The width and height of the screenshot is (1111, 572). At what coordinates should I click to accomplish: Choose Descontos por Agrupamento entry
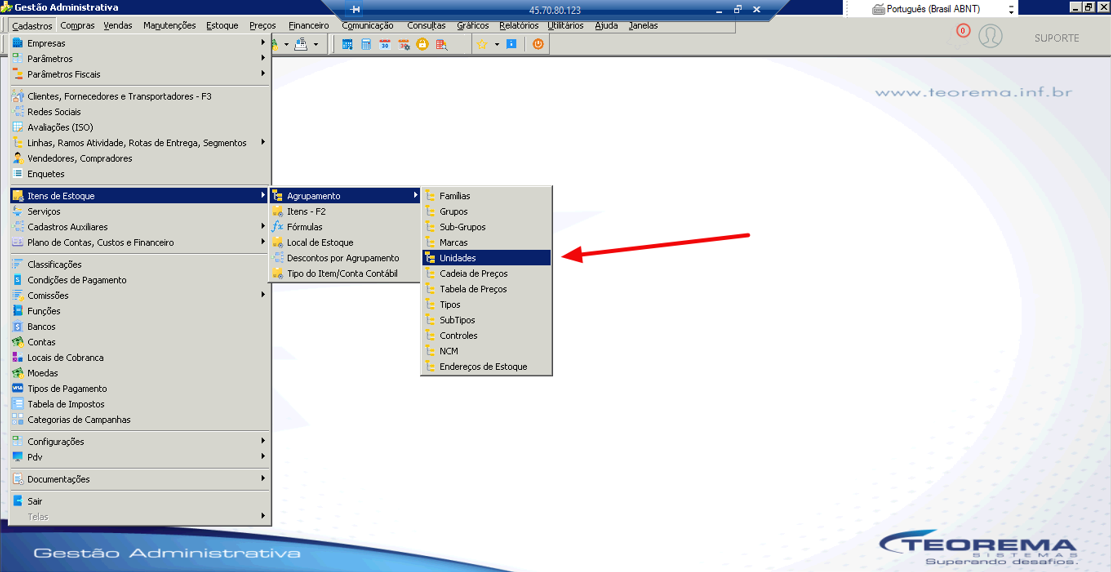(345, 258)
